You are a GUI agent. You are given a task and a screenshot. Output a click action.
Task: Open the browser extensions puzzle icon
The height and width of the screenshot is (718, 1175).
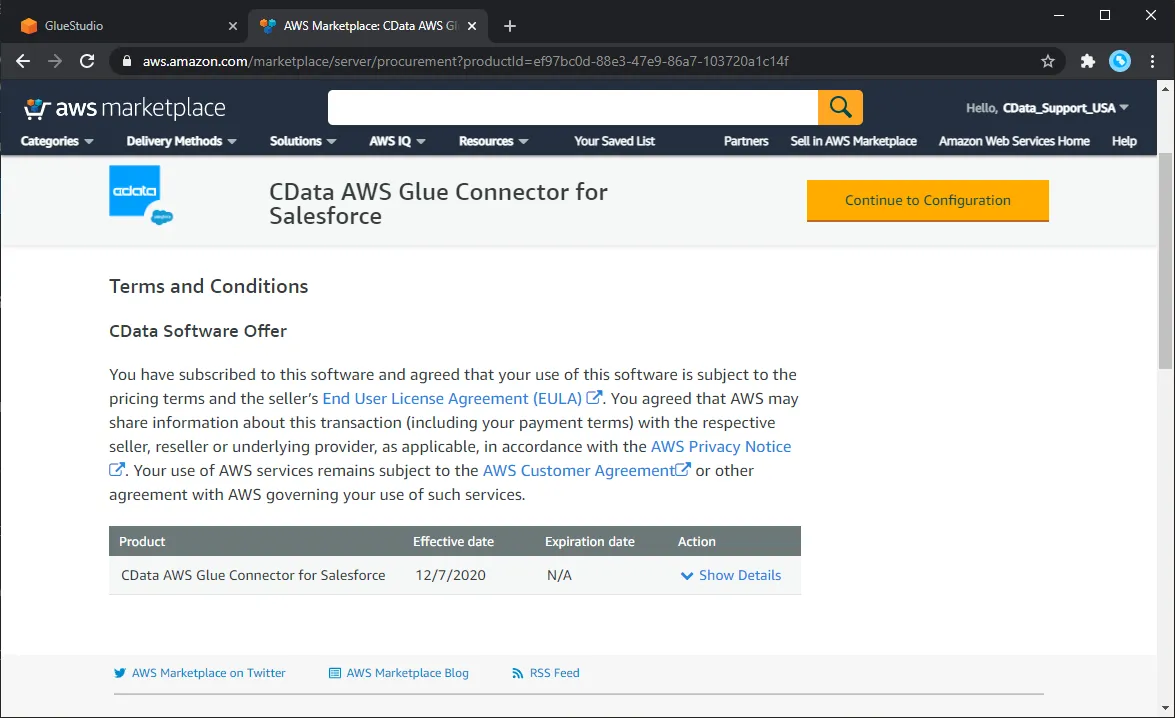pos(1087,61)
